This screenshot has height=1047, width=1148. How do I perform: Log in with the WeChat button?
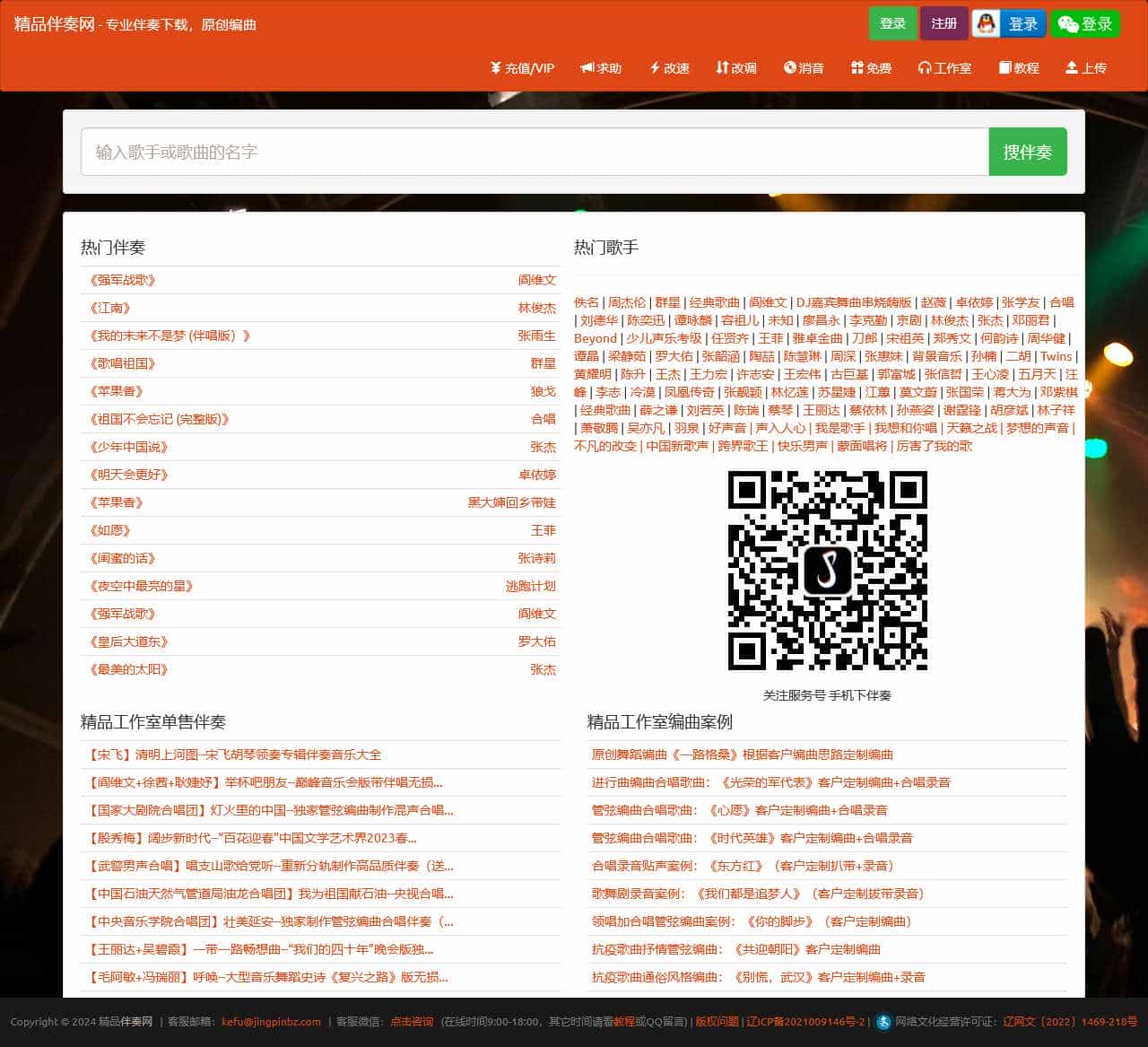click(1084, 24)
